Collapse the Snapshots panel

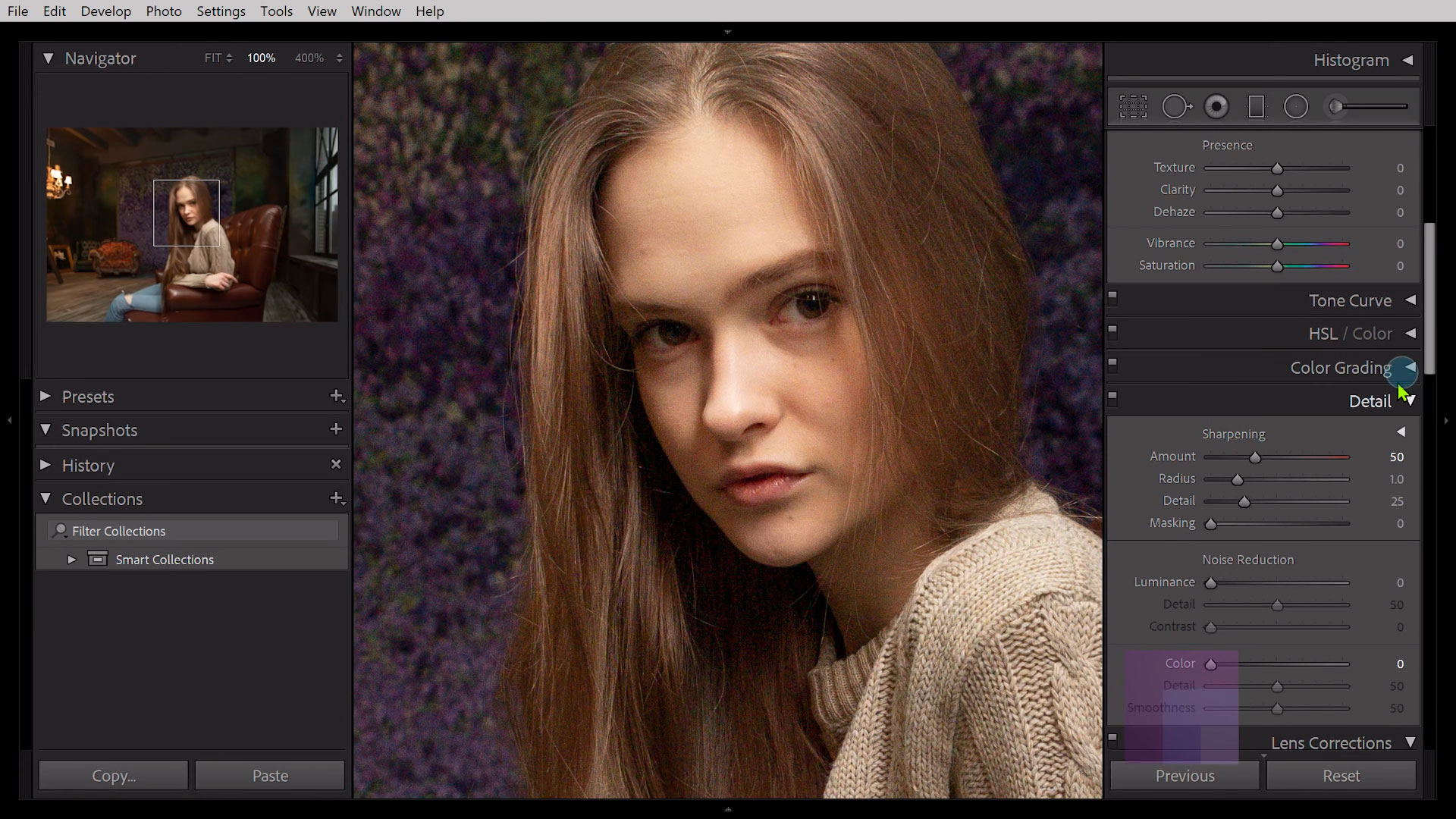[x=45, y=429]
